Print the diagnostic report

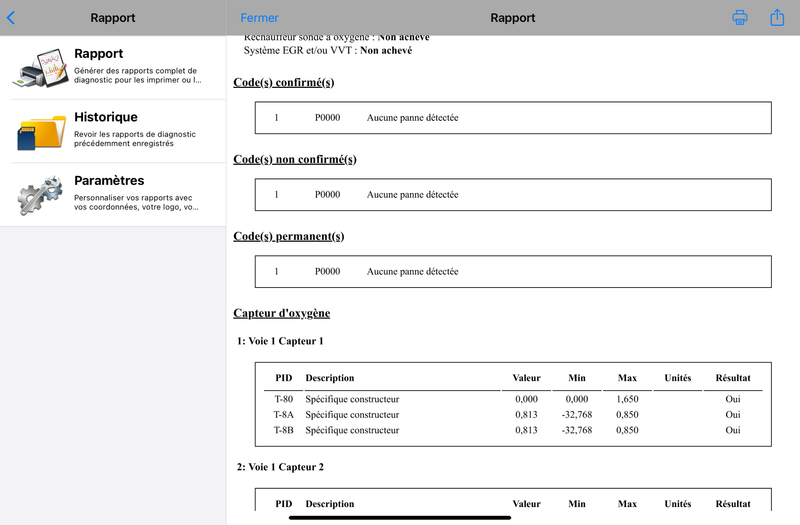[740, 18]
